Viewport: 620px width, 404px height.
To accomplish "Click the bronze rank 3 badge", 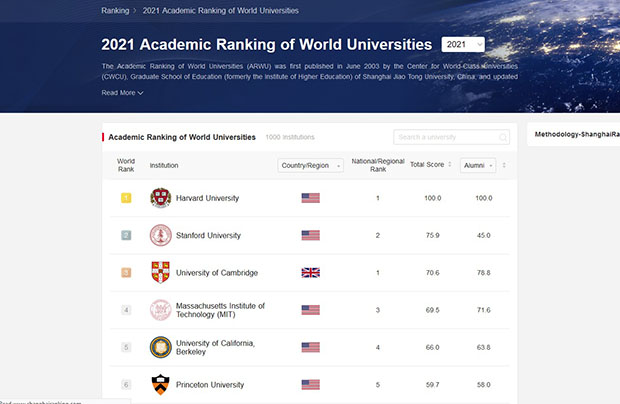I will (x=126, y=273).
